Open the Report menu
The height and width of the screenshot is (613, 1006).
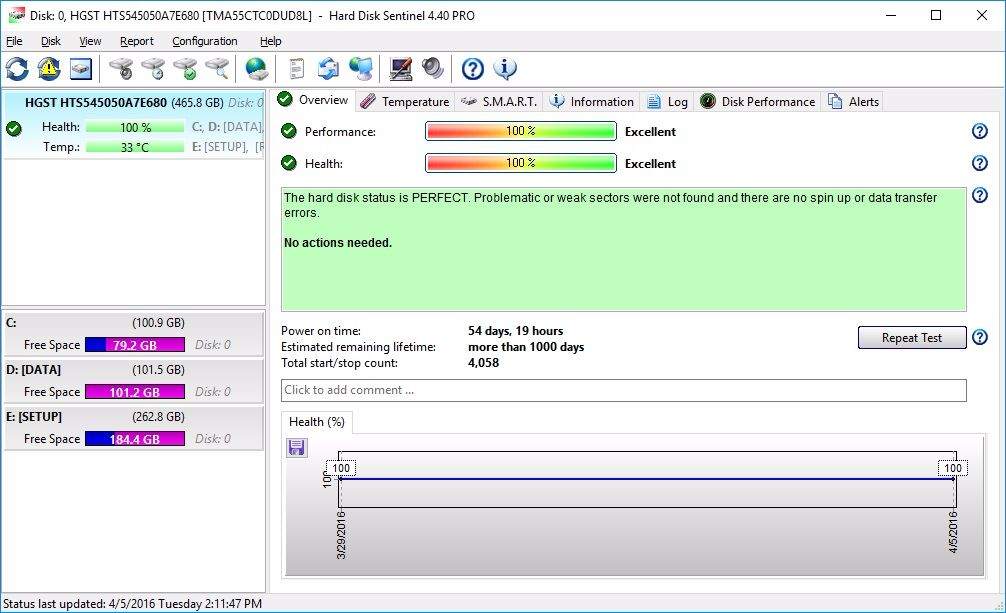pos(137,41)
